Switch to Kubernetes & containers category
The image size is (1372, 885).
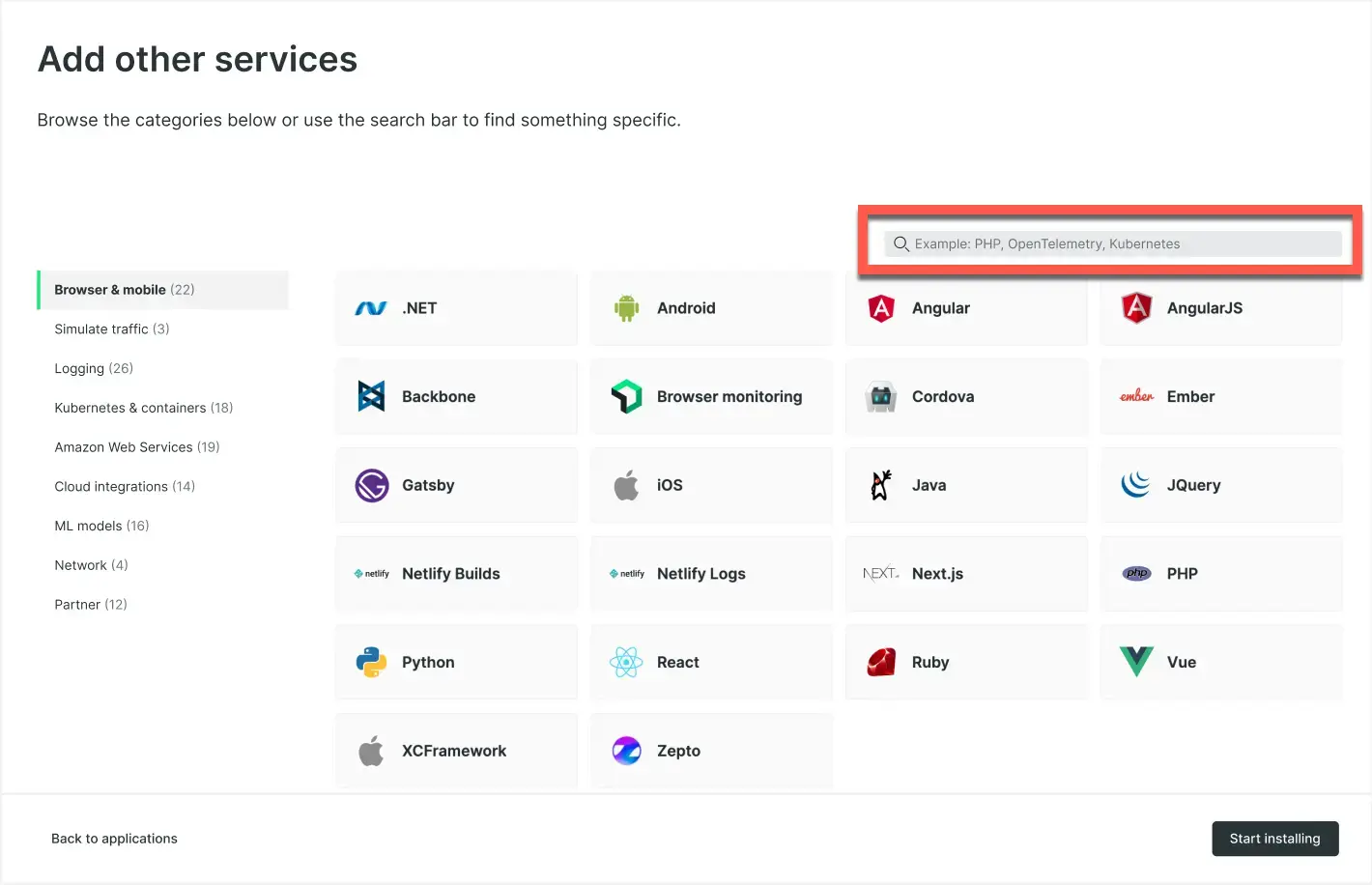pos(143,408)
